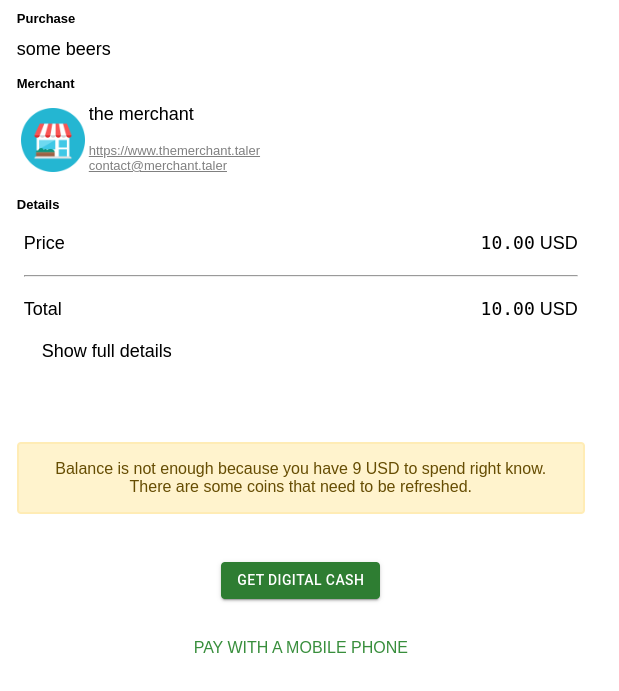
Task: Select the Total amount 10.00 USD
Action: coord(529,309)
